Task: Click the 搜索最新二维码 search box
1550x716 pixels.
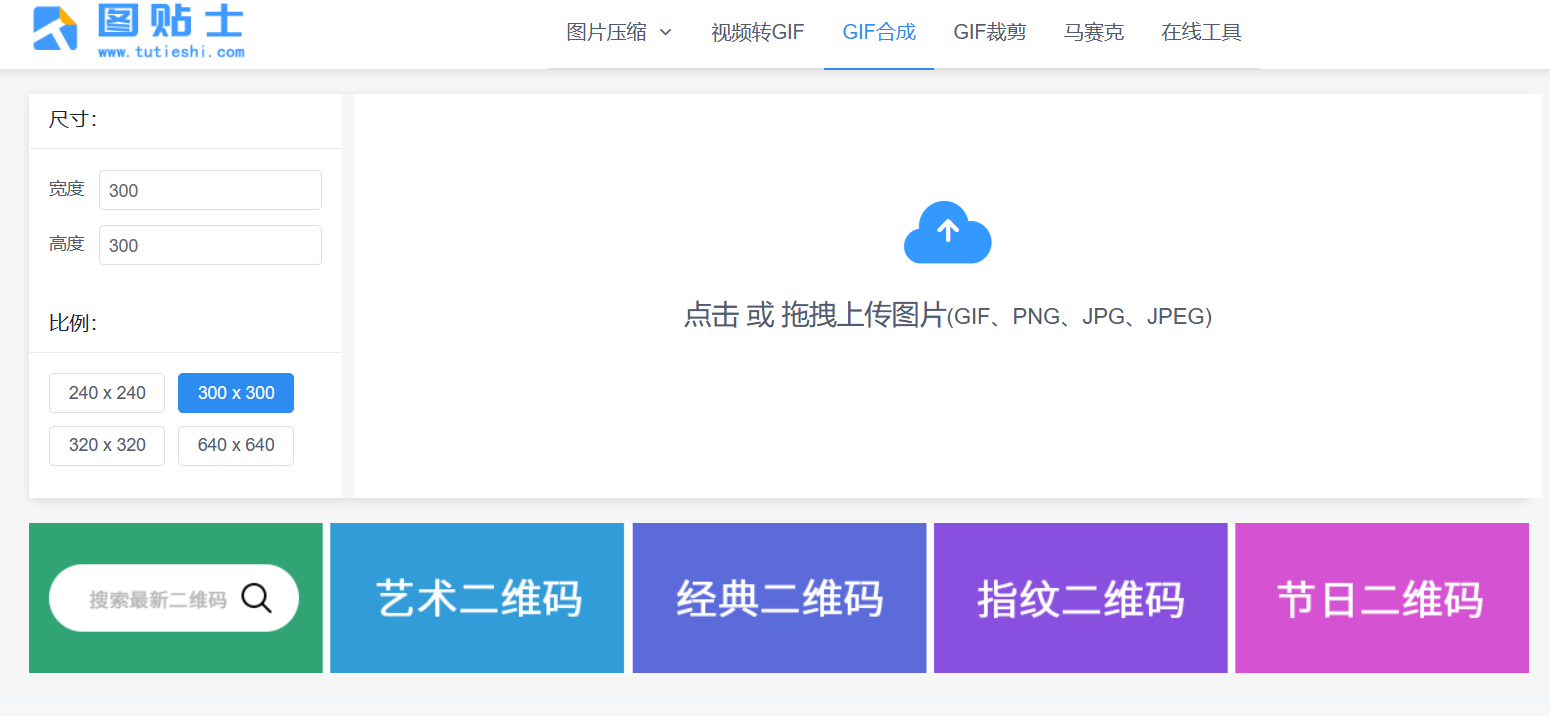Action: (157, 599)
